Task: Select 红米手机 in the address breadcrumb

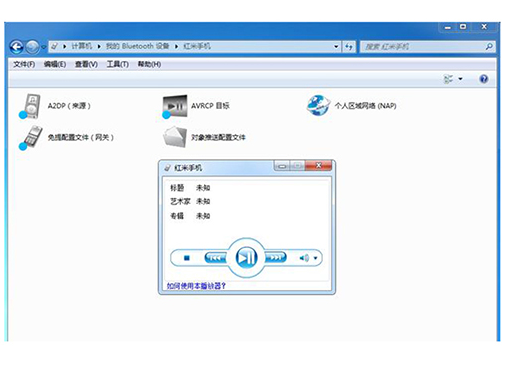Action: pos(197,46)
